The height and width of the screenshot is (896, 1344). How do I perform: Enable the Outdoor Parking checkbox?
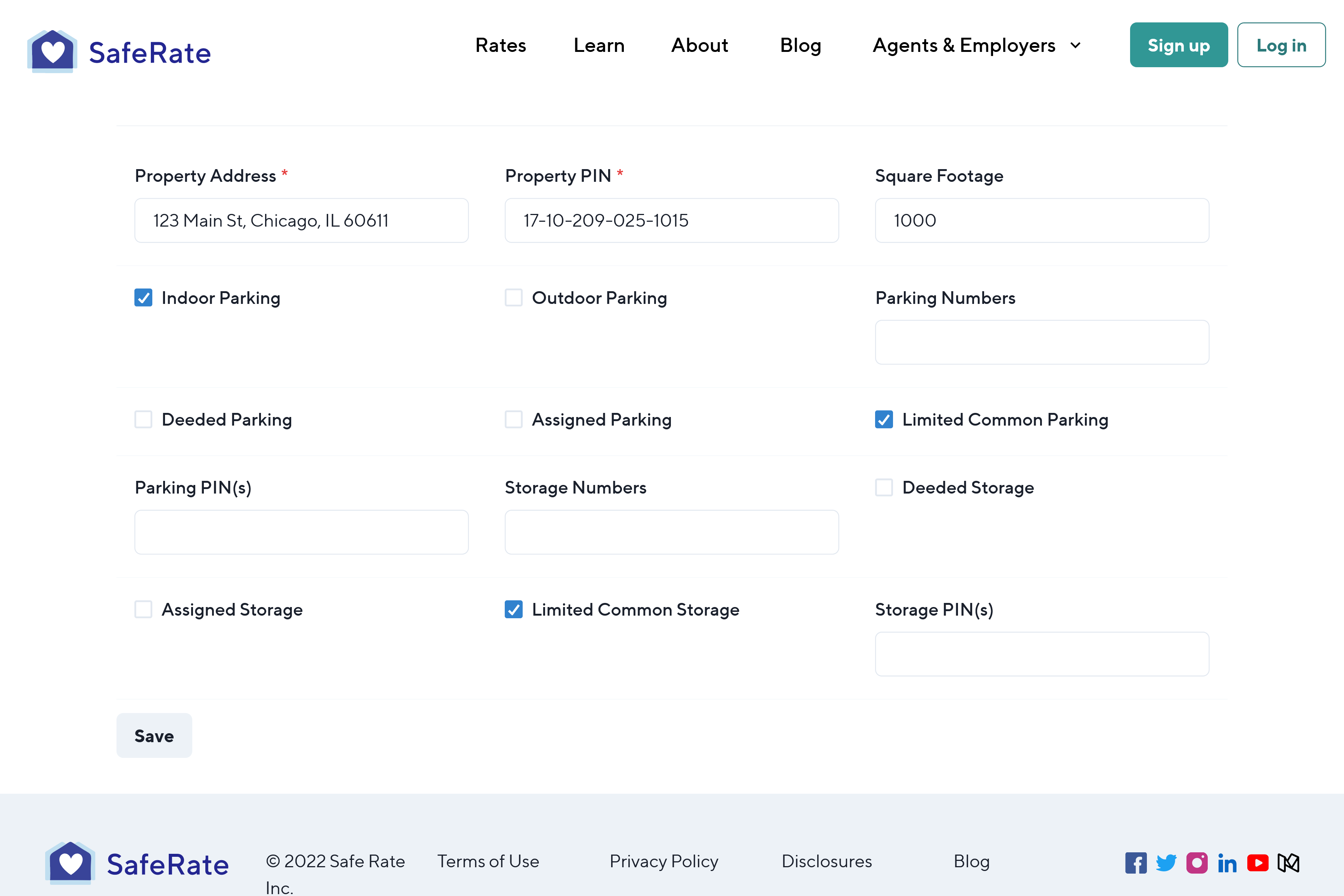click(x=514, y=298)
